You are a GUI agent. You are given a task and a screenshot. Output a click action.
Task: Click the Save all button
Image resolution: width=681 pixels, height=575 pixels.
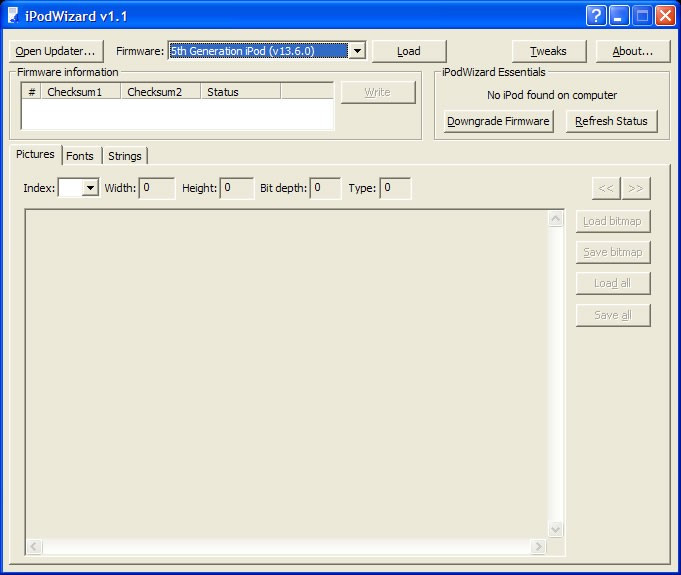coord(613,315)
